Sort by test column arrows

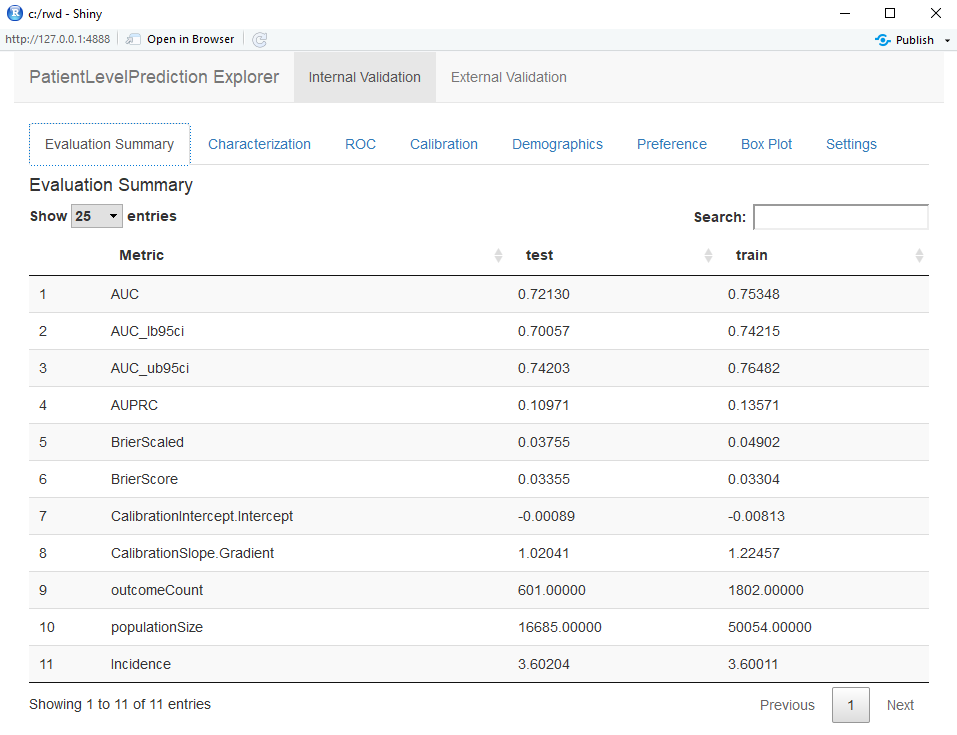[x=708, y=255]
